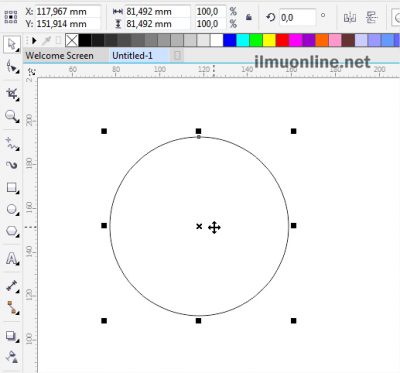400x373 pixels.
Task: Apply the pink color swatch
Action: 335,41
